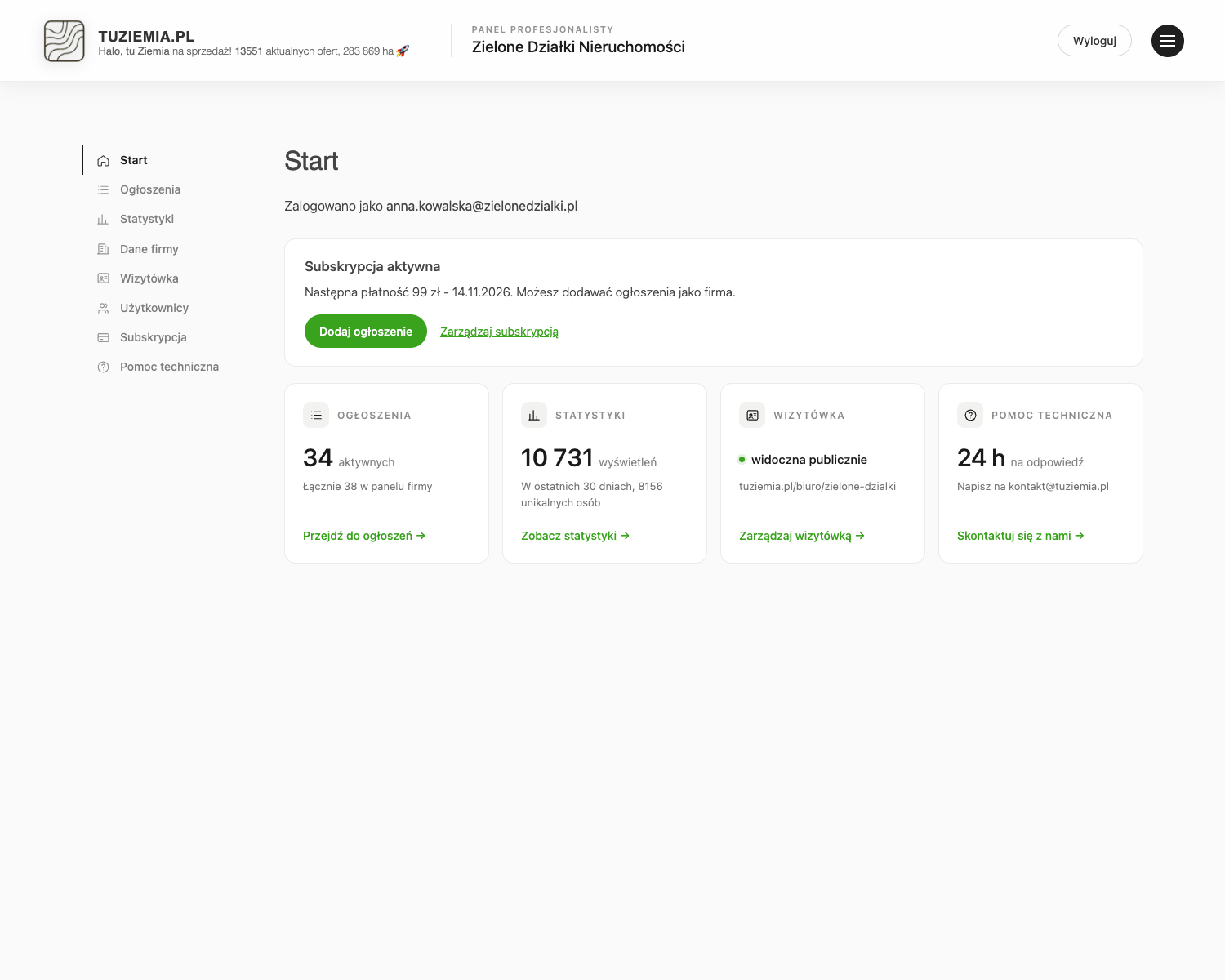Open the Zarządzaj subskrypcją link
Image resolution: width=1225 pixels, height=980 pixels.
(499, 332)
